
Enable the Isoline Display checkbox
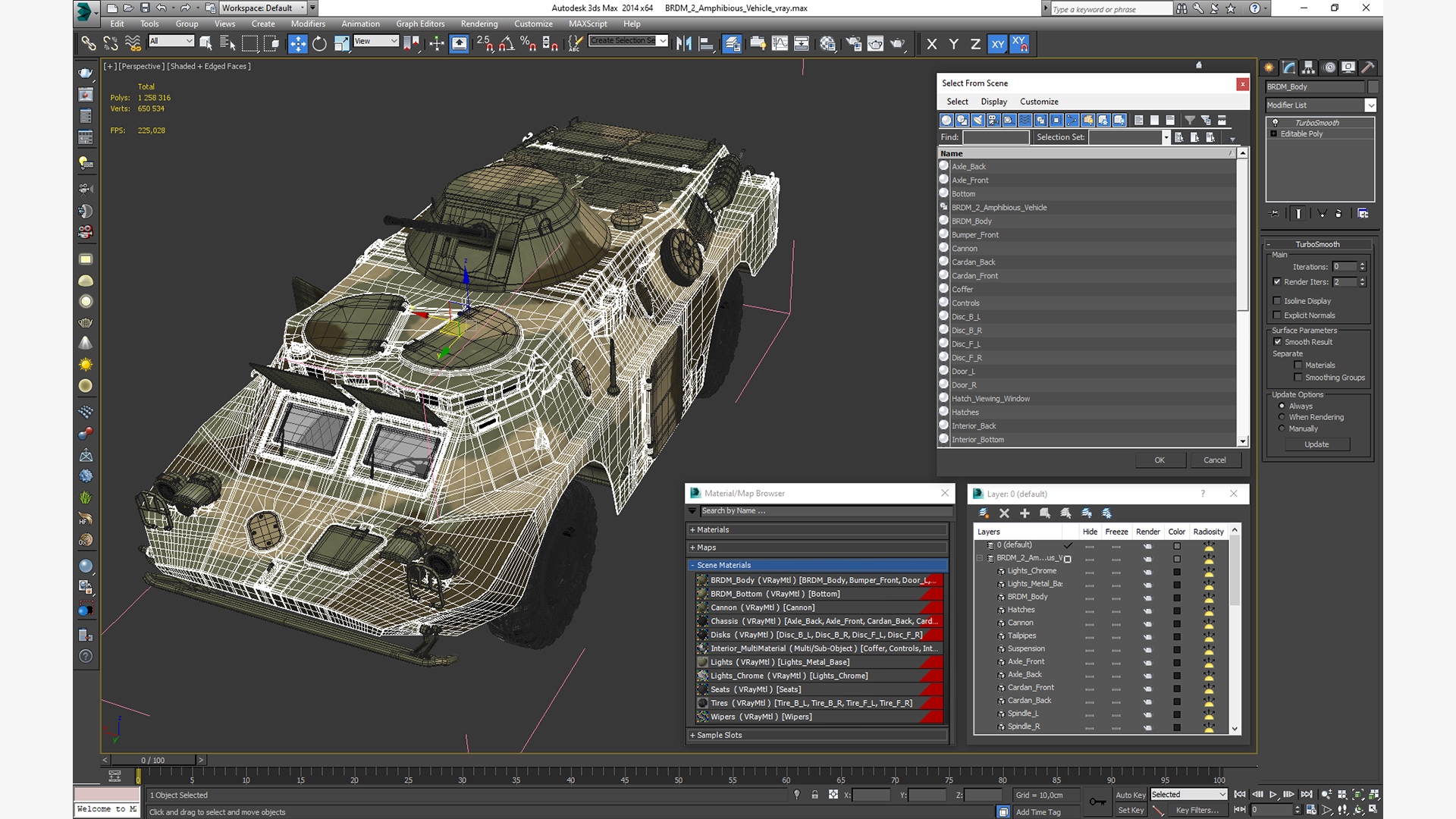(x=1277, y=301)
